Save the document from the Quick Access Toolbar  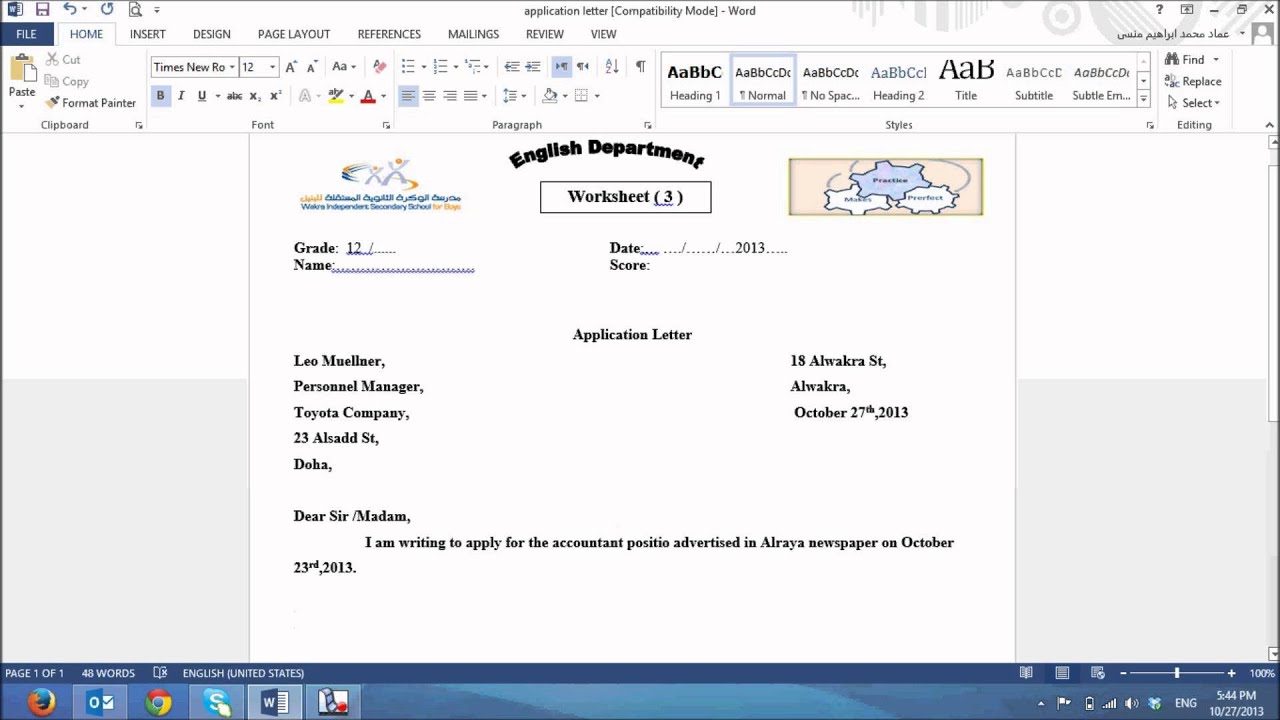(42, 10)
